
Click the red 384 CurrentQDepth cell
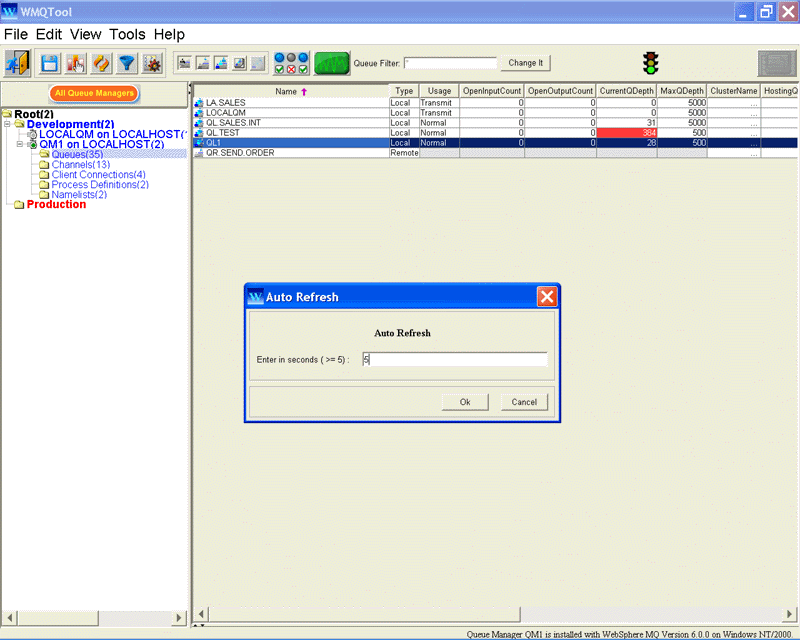tap(627, 133)
